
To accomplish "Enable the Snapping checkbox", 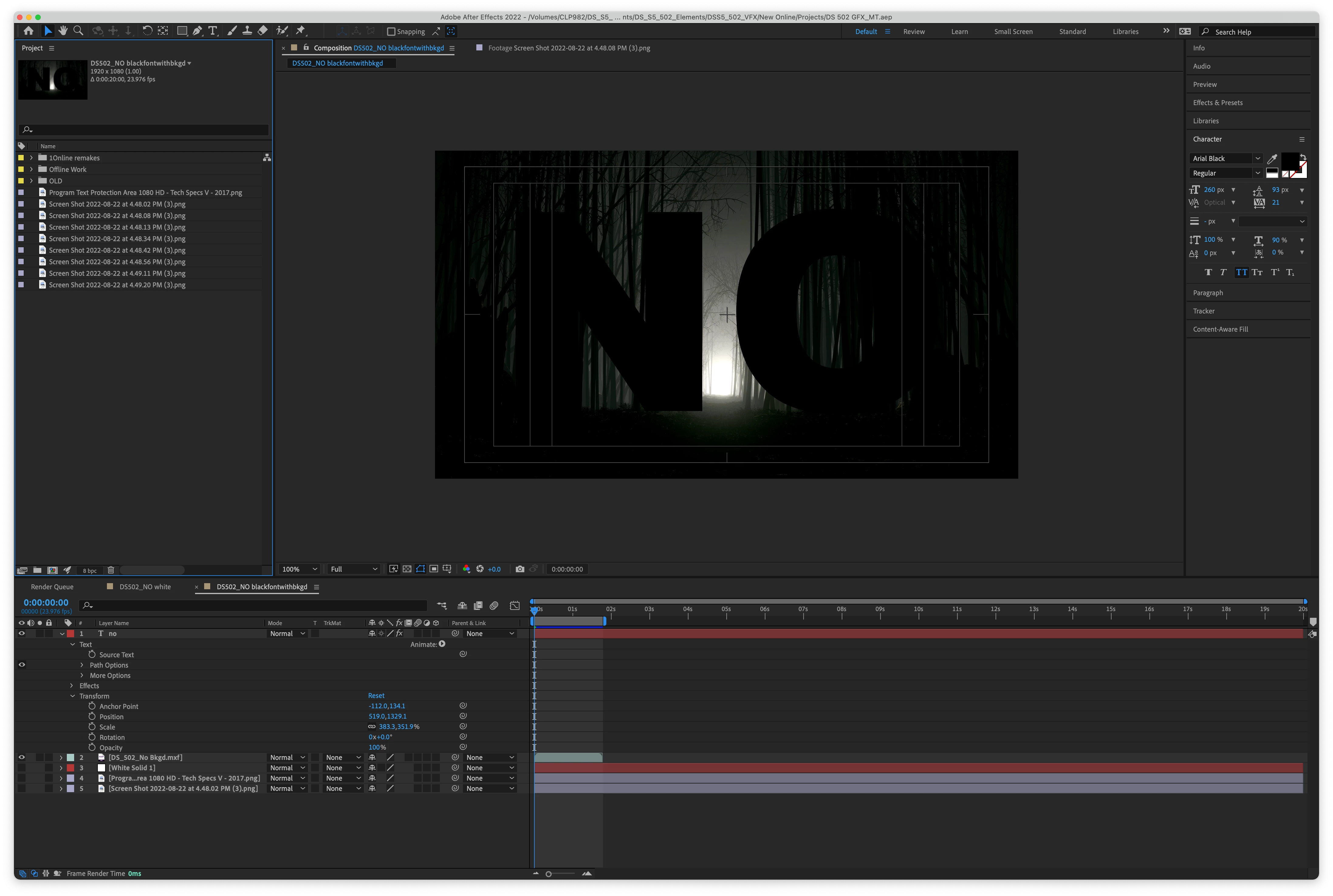I will (x=391, y=31).
